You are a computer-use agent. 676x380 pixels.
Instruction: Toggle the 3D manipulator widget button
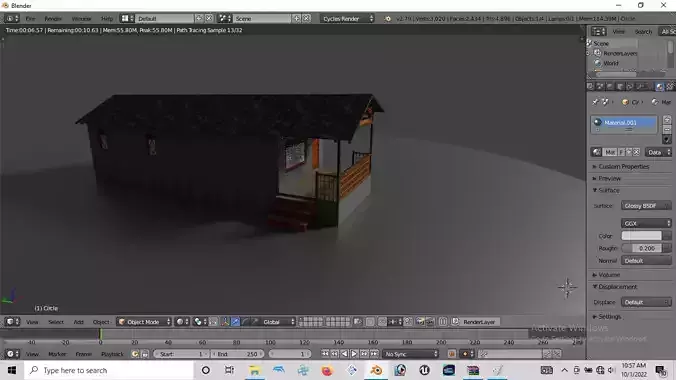(x=225, y=322)
